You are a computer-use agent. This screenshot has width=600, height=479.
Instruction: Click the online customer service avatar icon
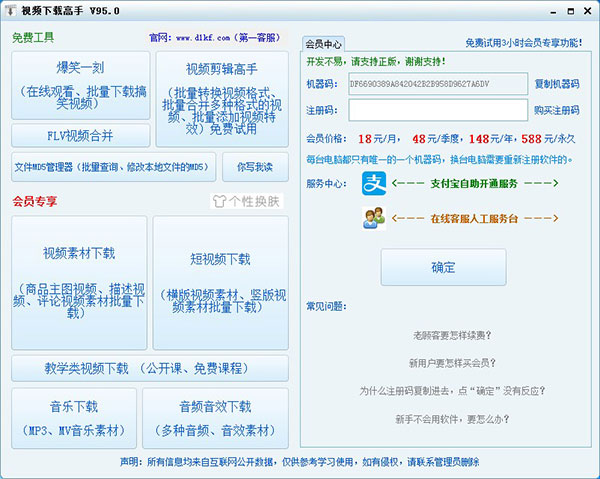pos(374,218)
